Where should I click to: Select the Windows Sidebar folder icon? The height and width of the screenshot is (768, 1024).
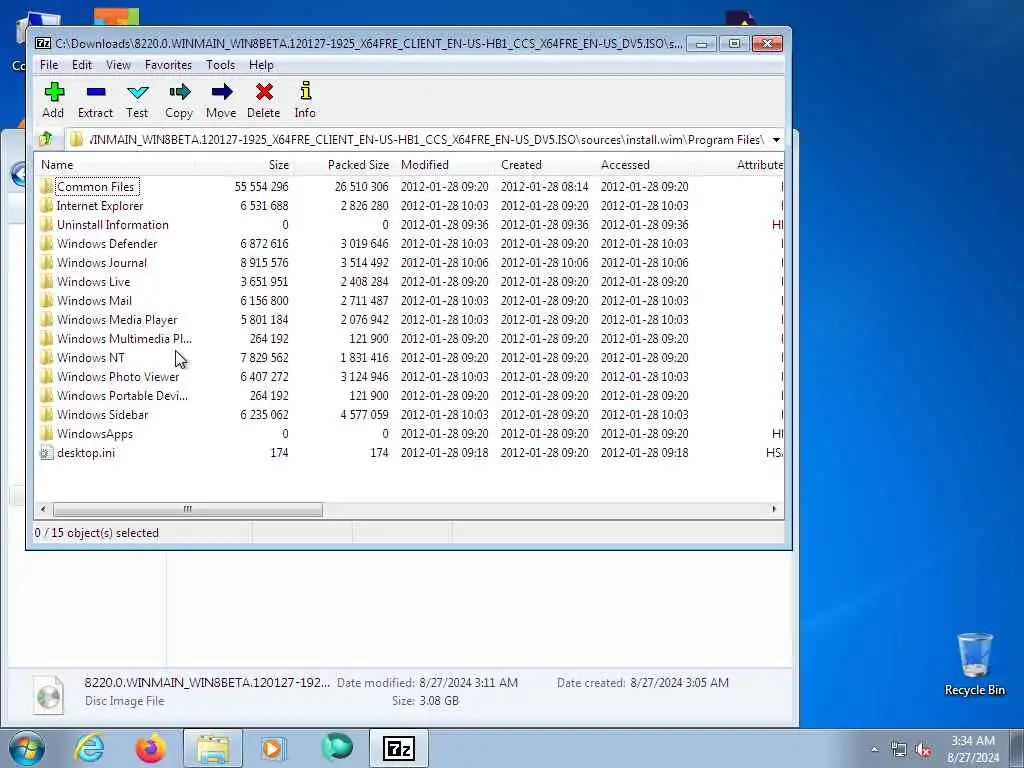[x=46, y=415]
